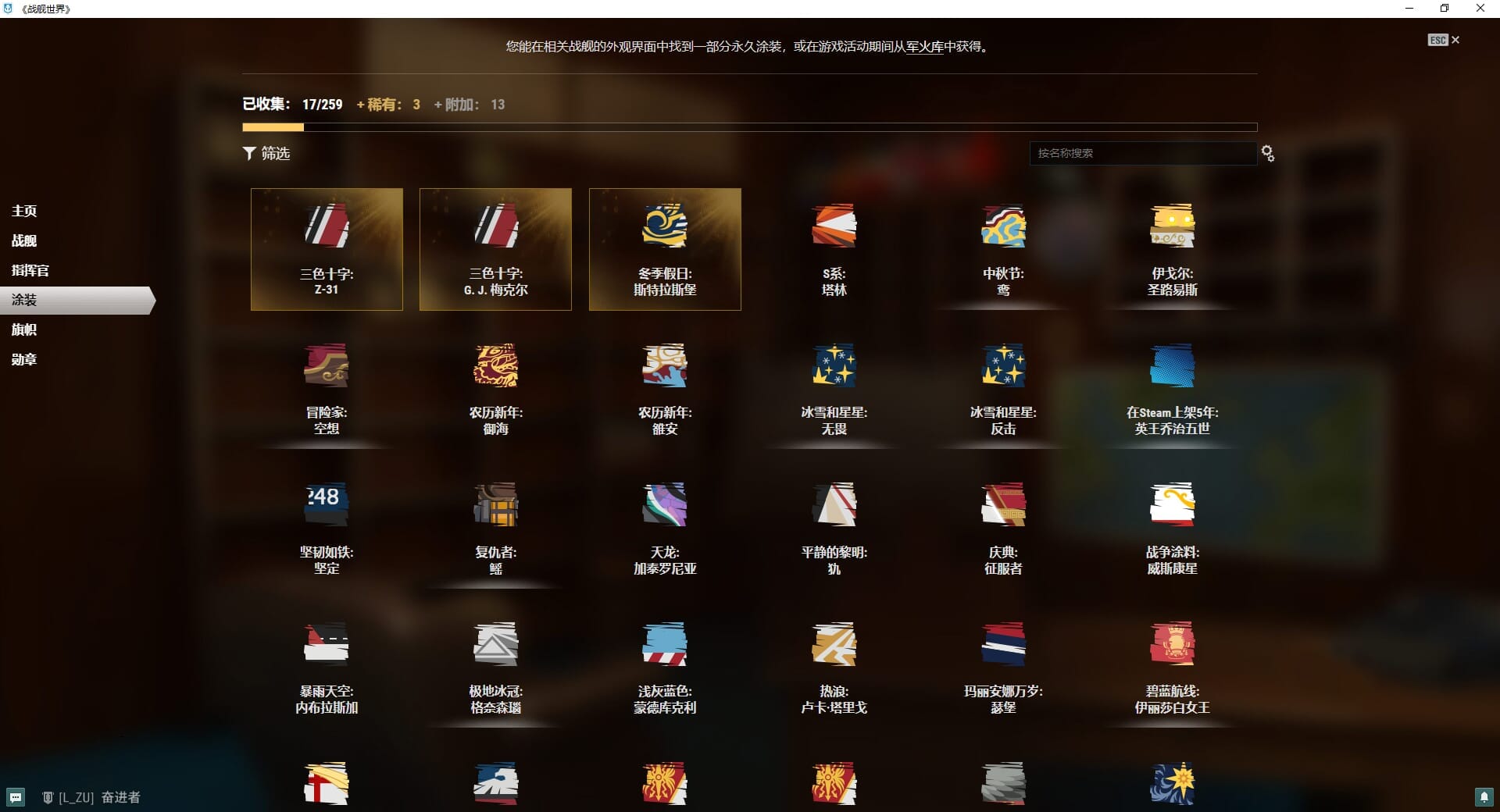This screenshot has width=1500, height=812.
Task: Choose the 坚韧如铁 坚定 camouflage icon
Action: pyautogui.click(x=327, y=504)
